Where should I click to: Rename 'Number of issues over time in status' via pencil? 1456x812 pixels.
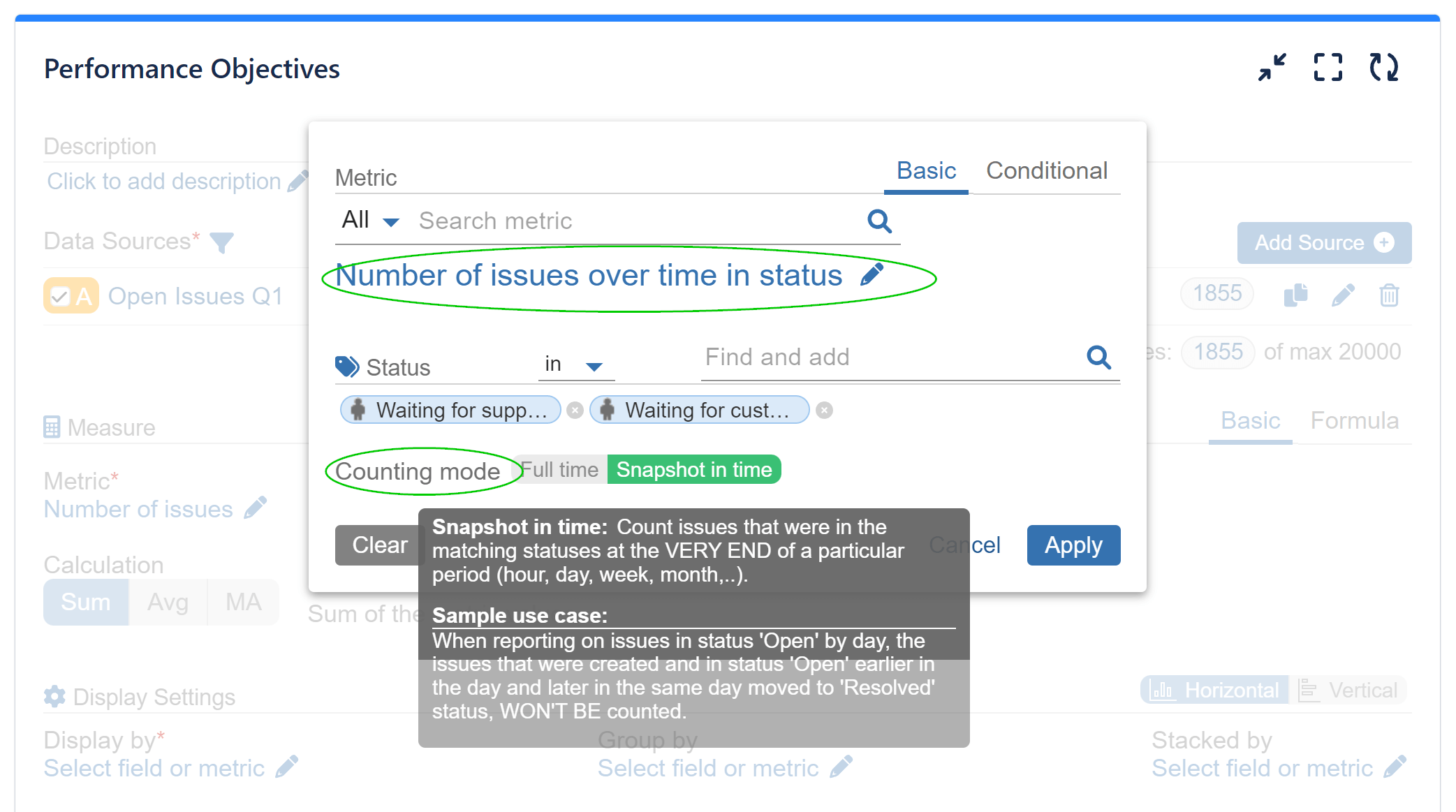pyautogui.click(x=872, y=274)
